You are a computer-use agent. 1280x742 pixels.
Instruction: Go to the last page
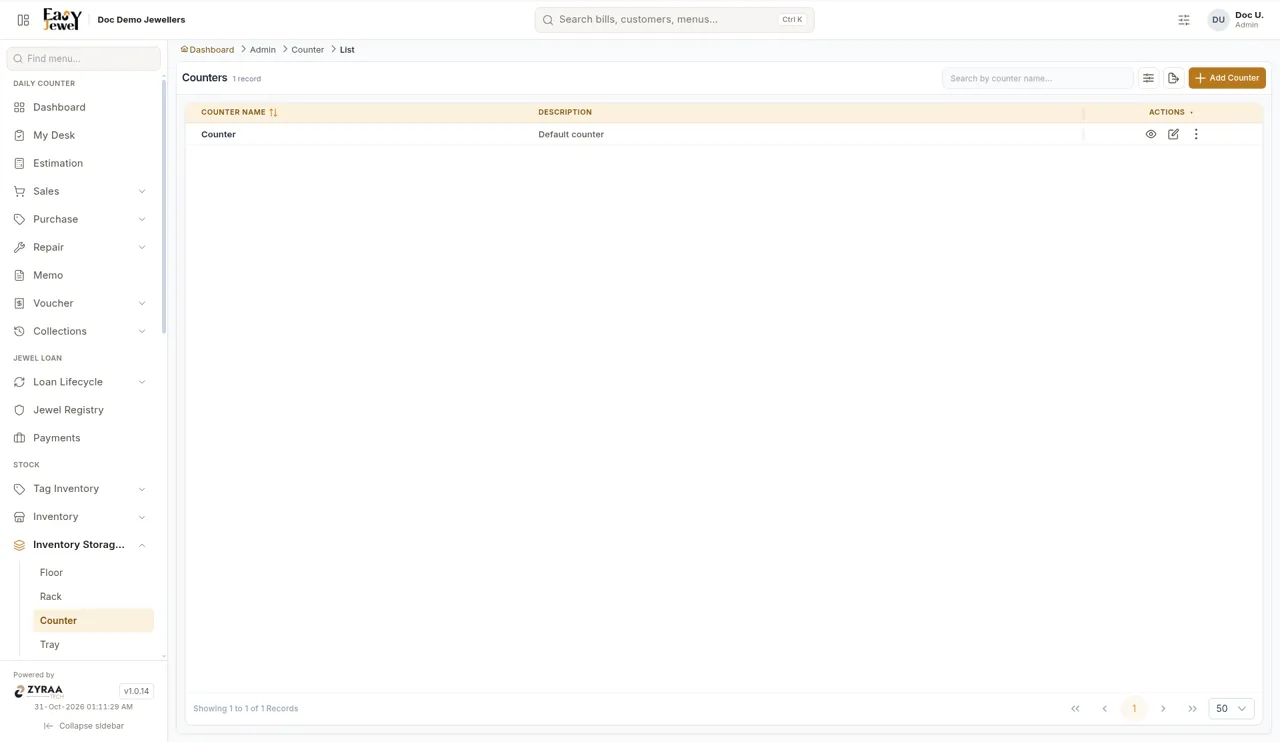1192,708
